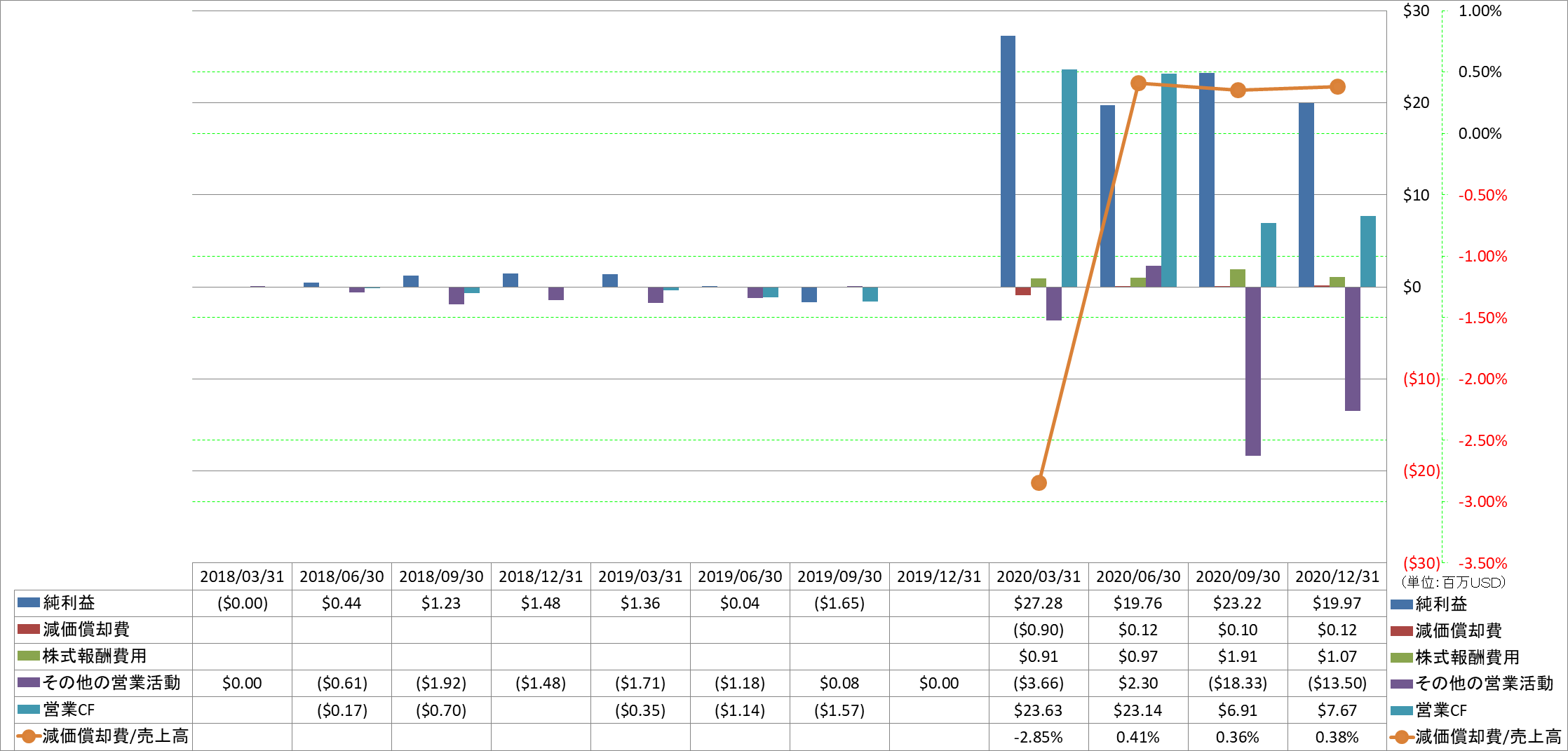The image size is (1568, 751).
Task: Click the $30 label on the dollar axis
Action: pyautogui.click(x=1416, y=11)
